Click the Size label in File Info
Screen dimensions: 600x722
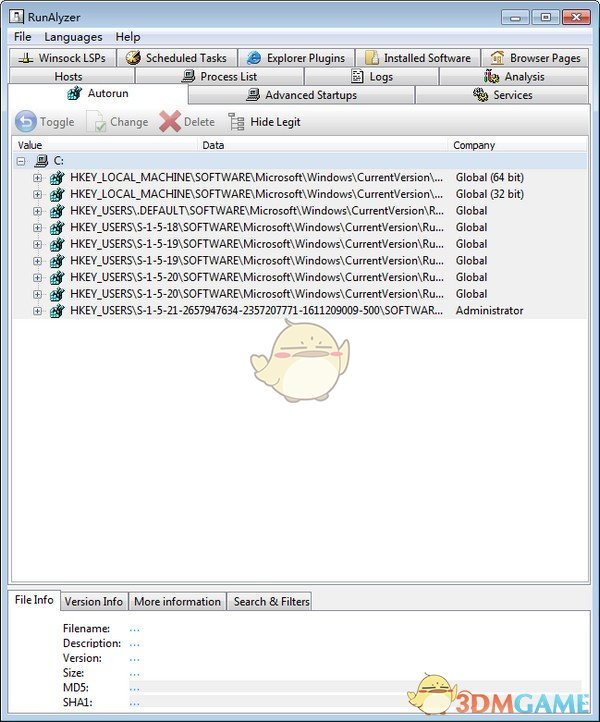(74, 673)
